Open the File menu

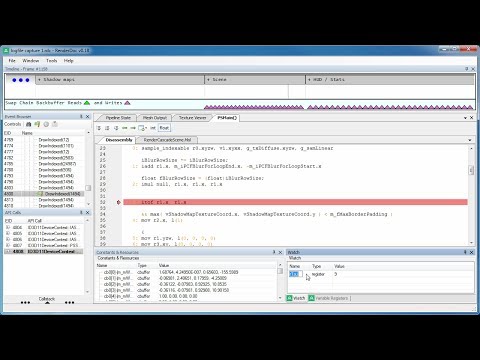click(12, 61)
